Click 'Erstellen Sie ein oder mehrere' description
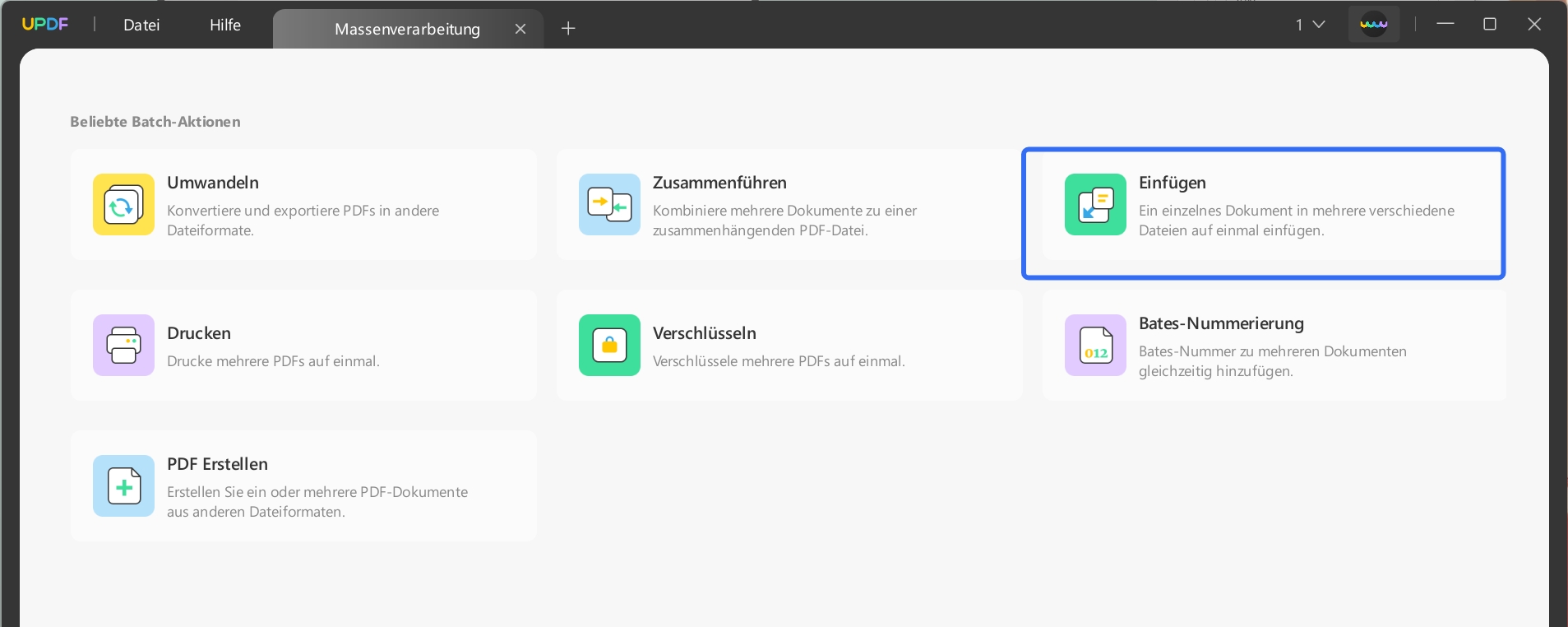 coord(317,502)
